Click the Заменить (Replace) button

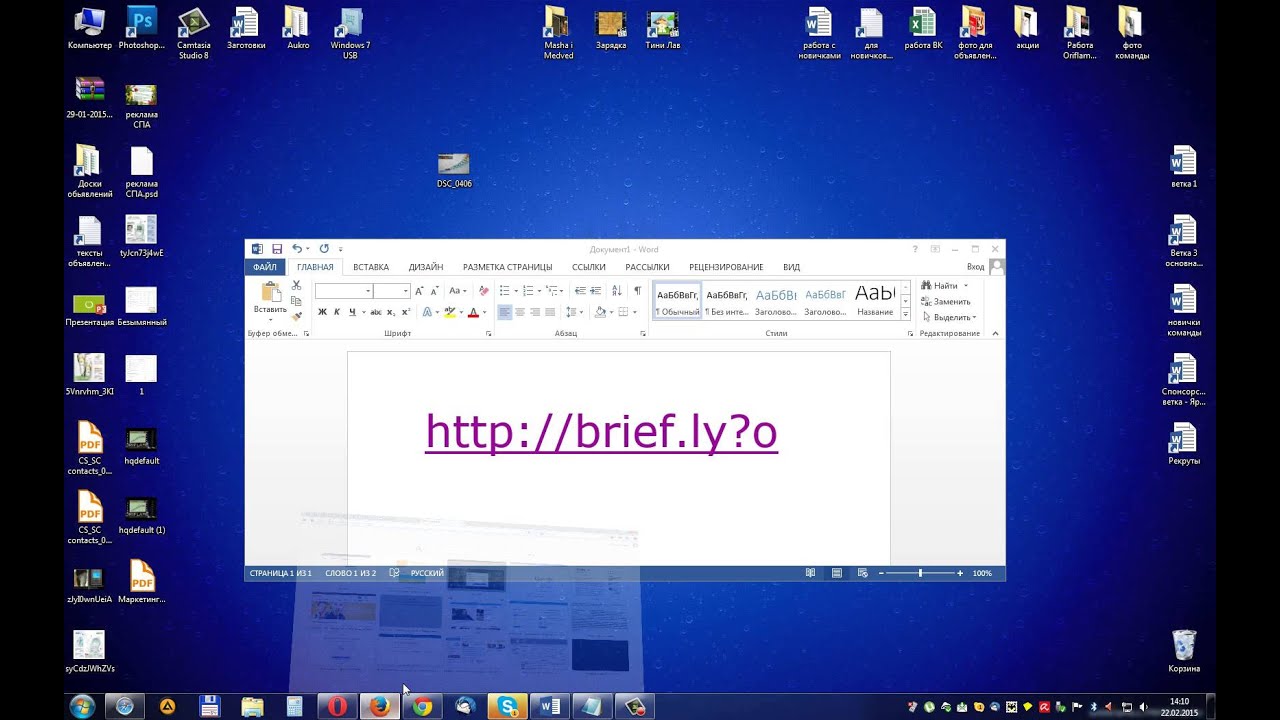[x=945, y=301]
